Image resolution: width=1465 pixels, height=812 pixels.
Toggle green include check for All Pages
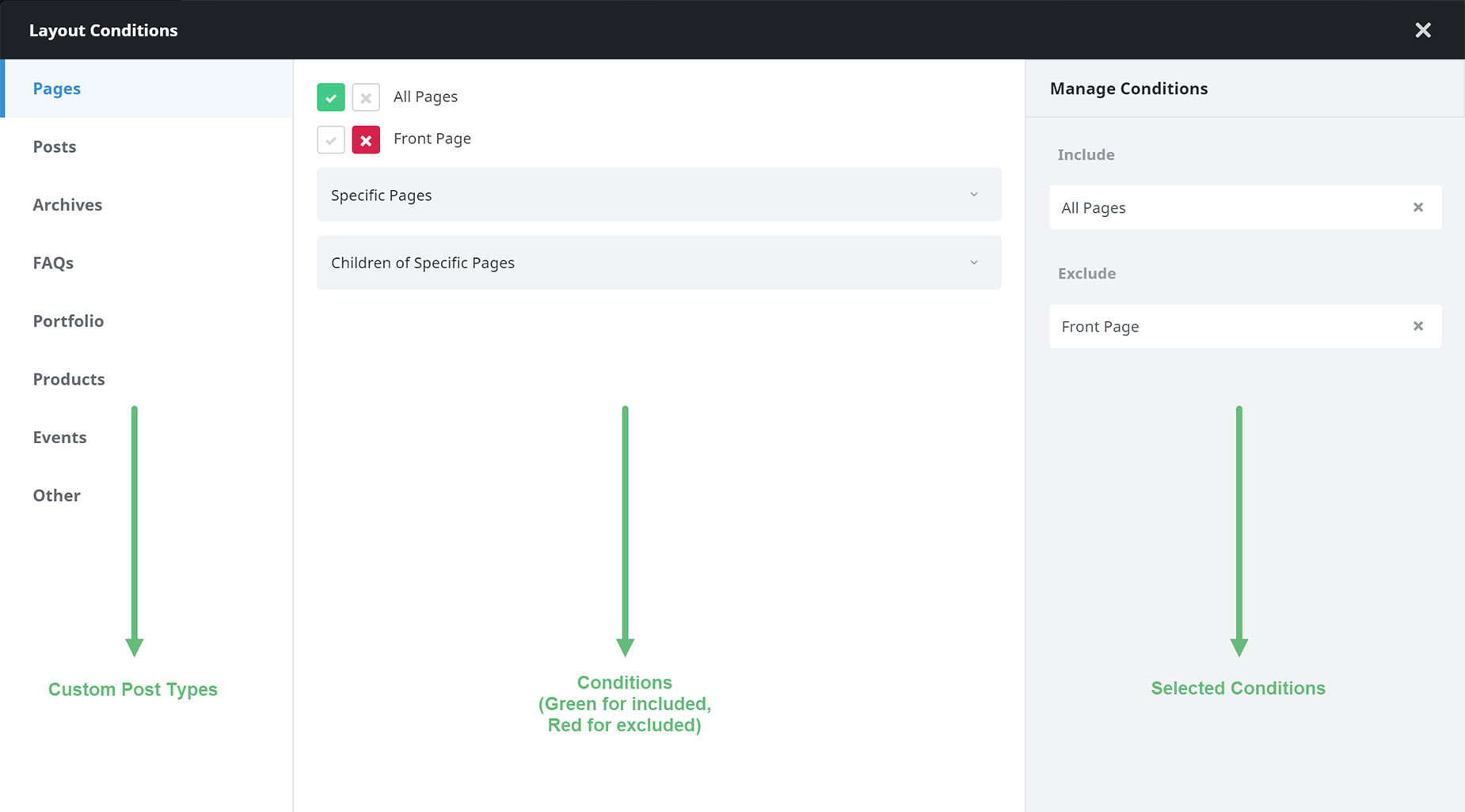point(331,97)
